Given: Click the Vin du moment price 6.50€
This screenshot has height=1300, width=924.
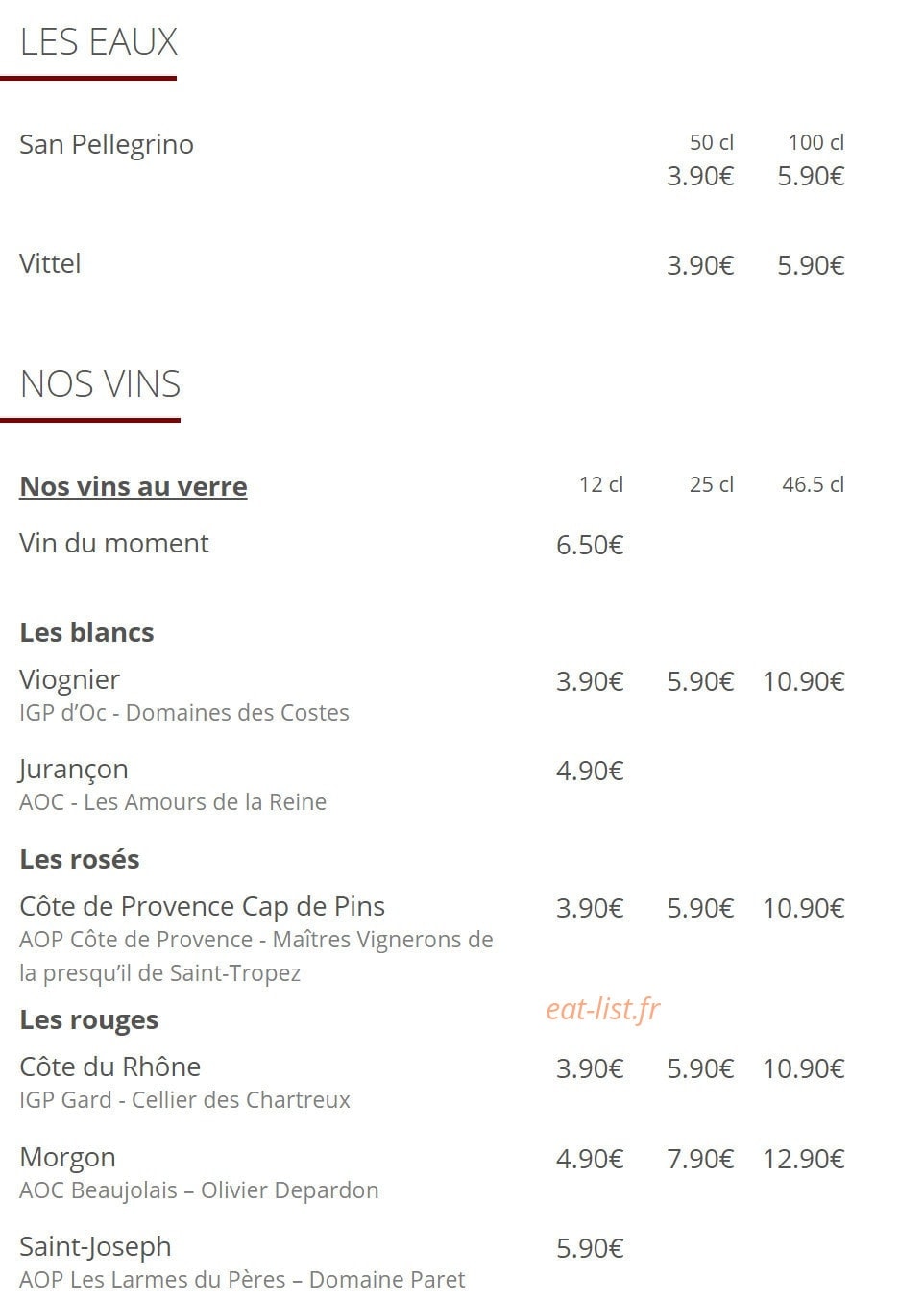Looking at the screenshot, I should (590, 545).
